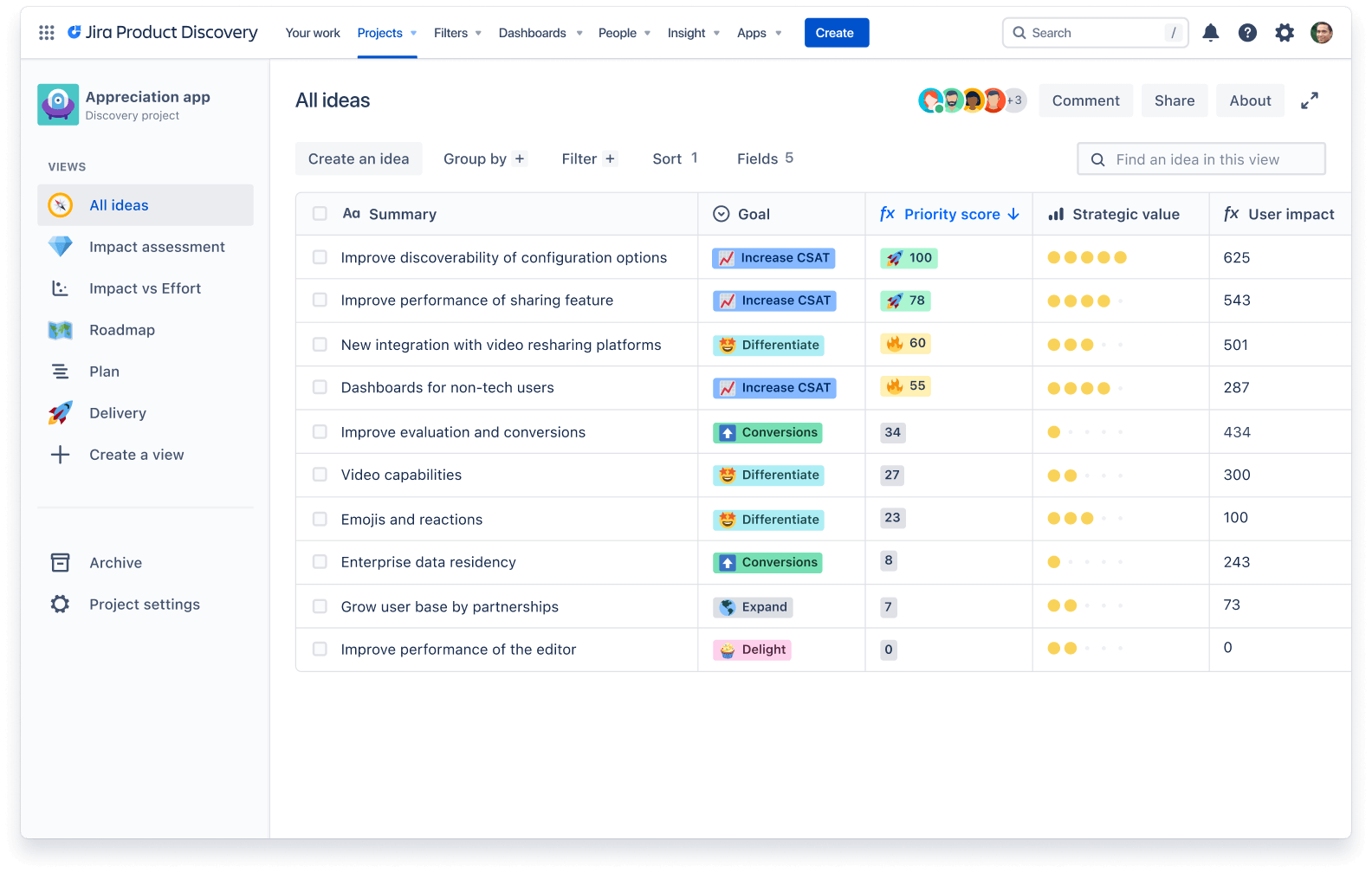The width and height of the screenshot is (1372, 873).
Task: Click the Find an idea search field
Action: 1200,159
